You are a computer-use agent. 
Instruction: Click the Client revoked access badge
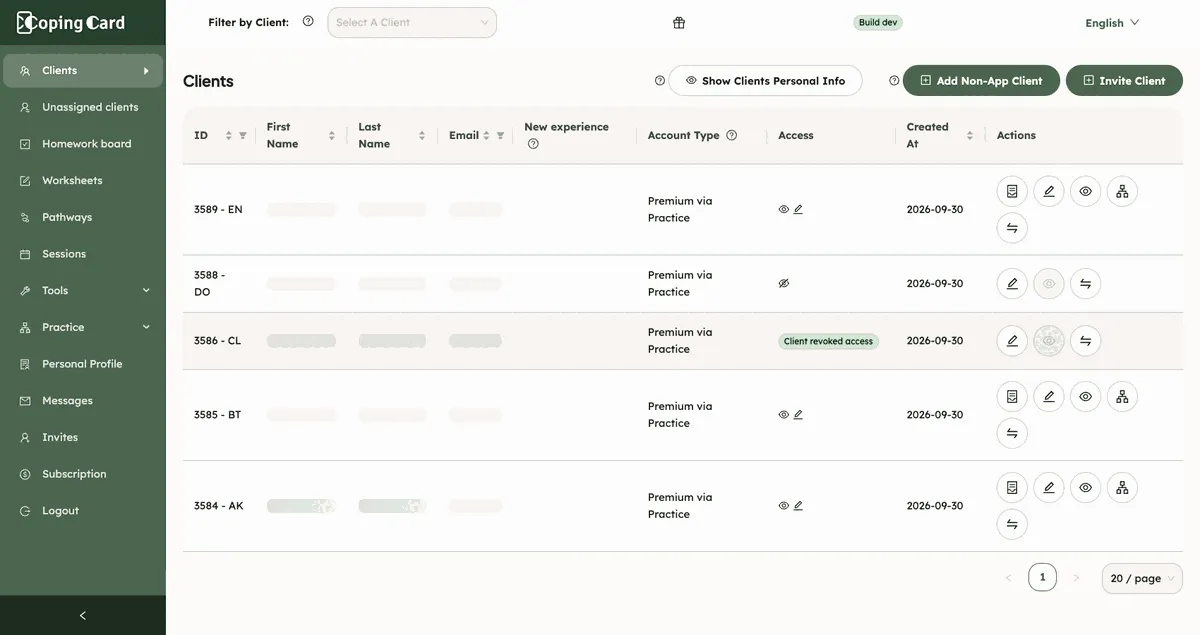pyautogui.click(x=828, y=341)
